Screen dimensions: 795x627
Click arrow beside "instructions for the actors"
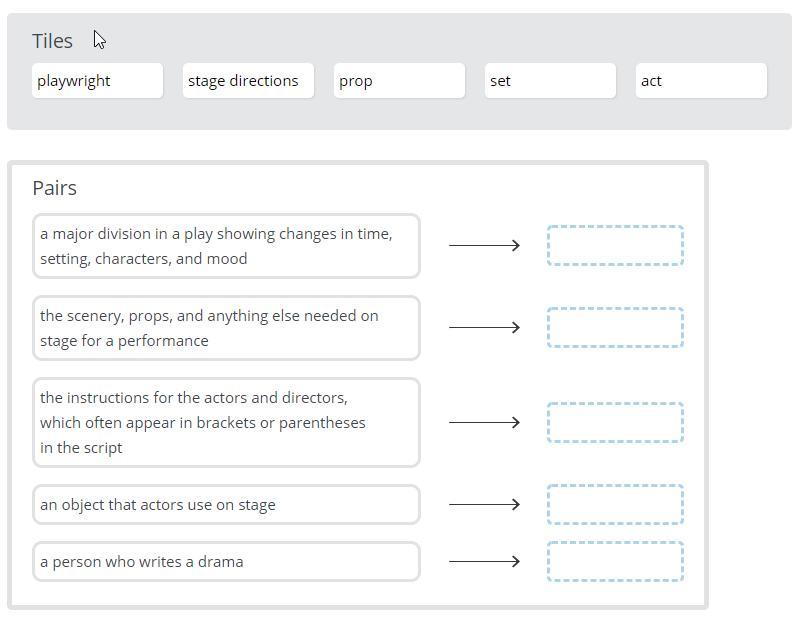tap(484, 422)
